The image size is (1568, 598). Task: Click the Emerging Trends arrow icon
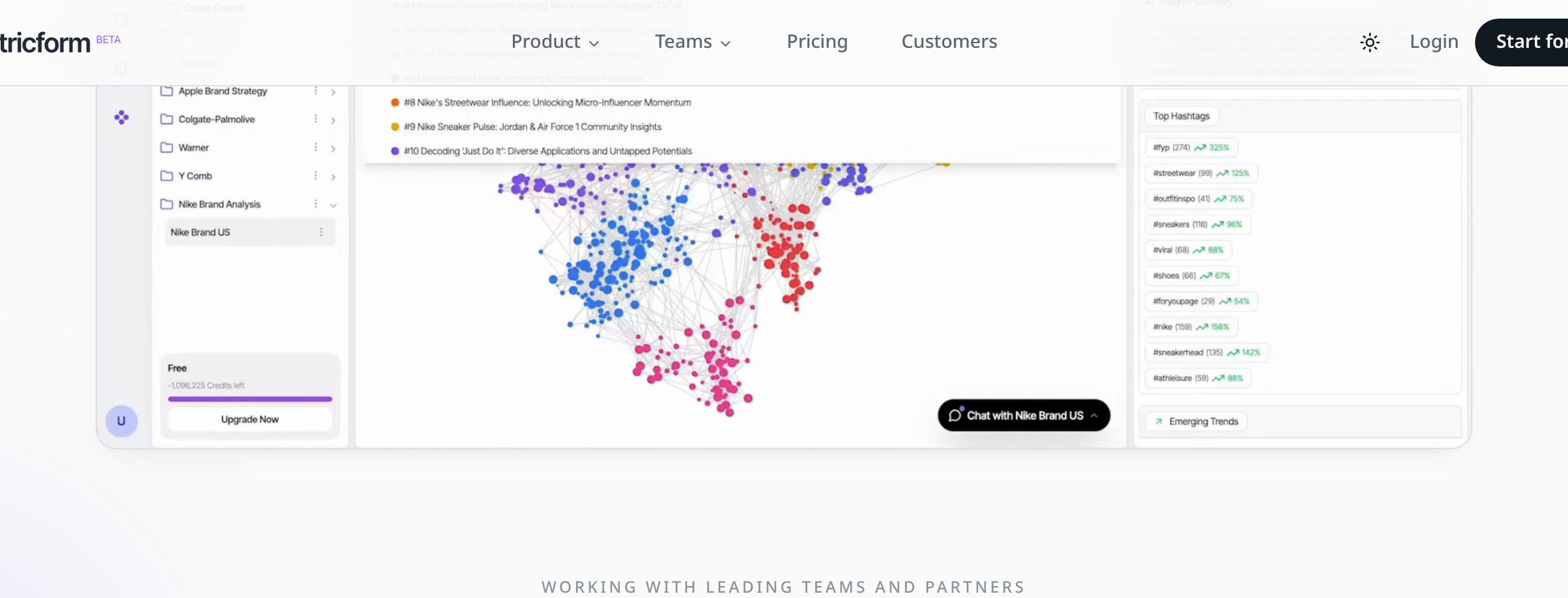pos(1159,421)
